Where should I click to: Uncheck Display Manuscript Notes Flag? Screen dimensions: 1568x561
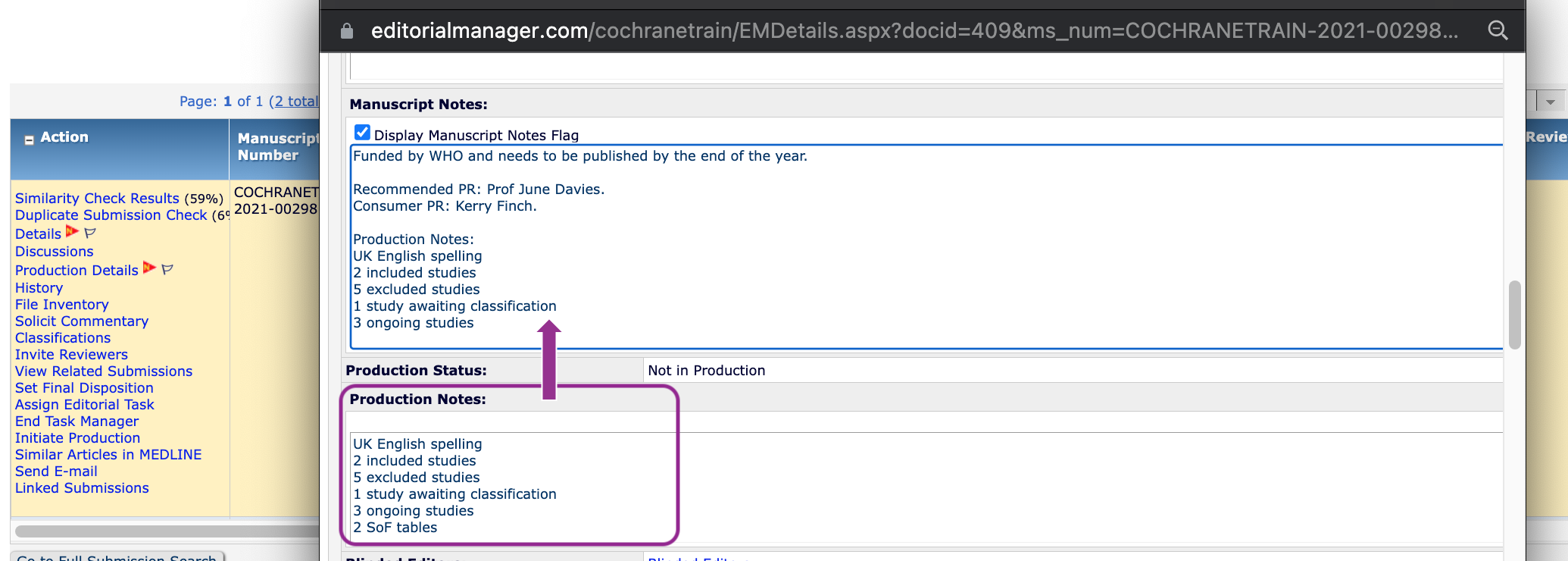363,133
